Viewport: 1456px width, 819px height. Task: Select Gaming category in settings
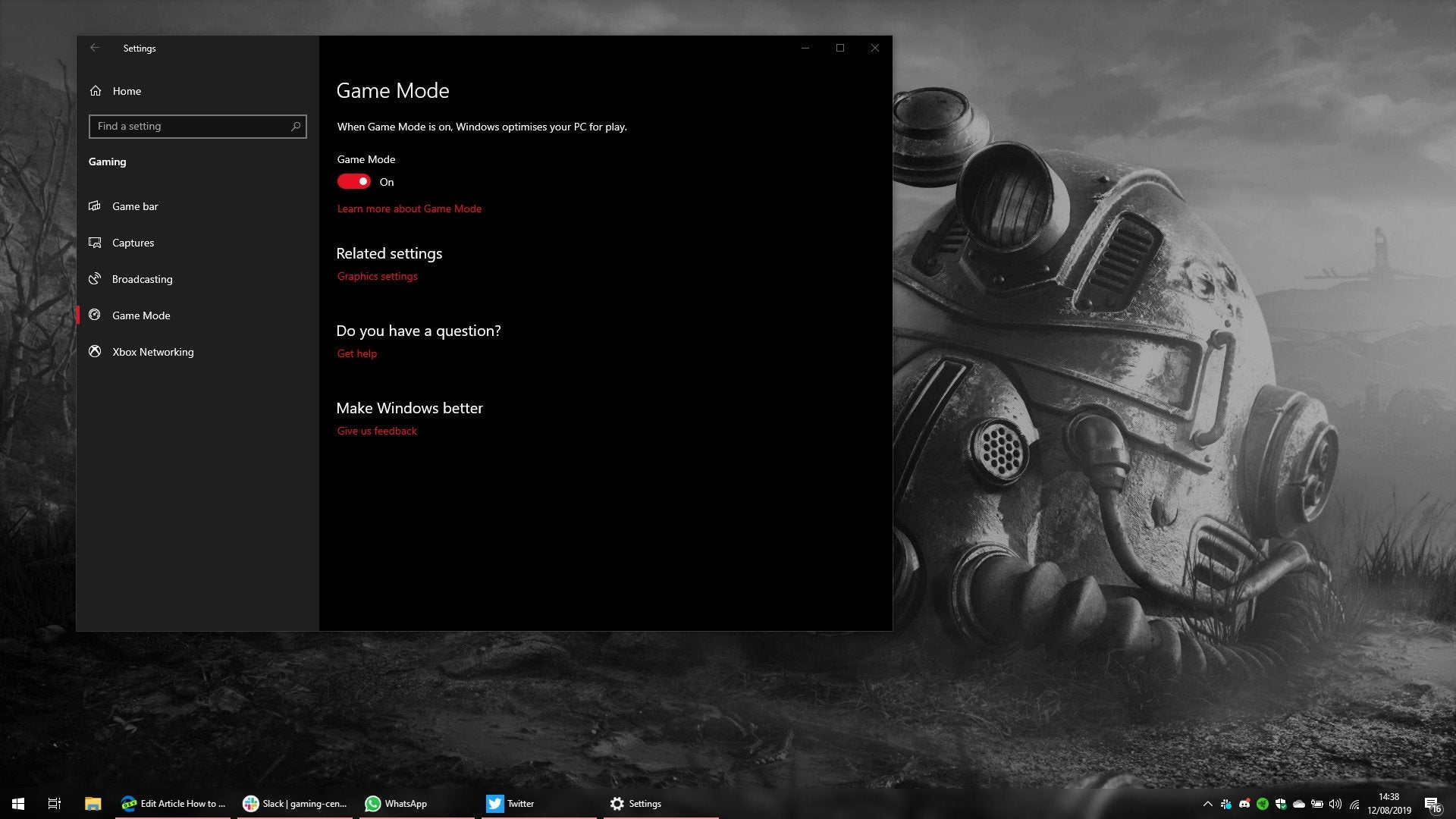(x=107, y=161)
